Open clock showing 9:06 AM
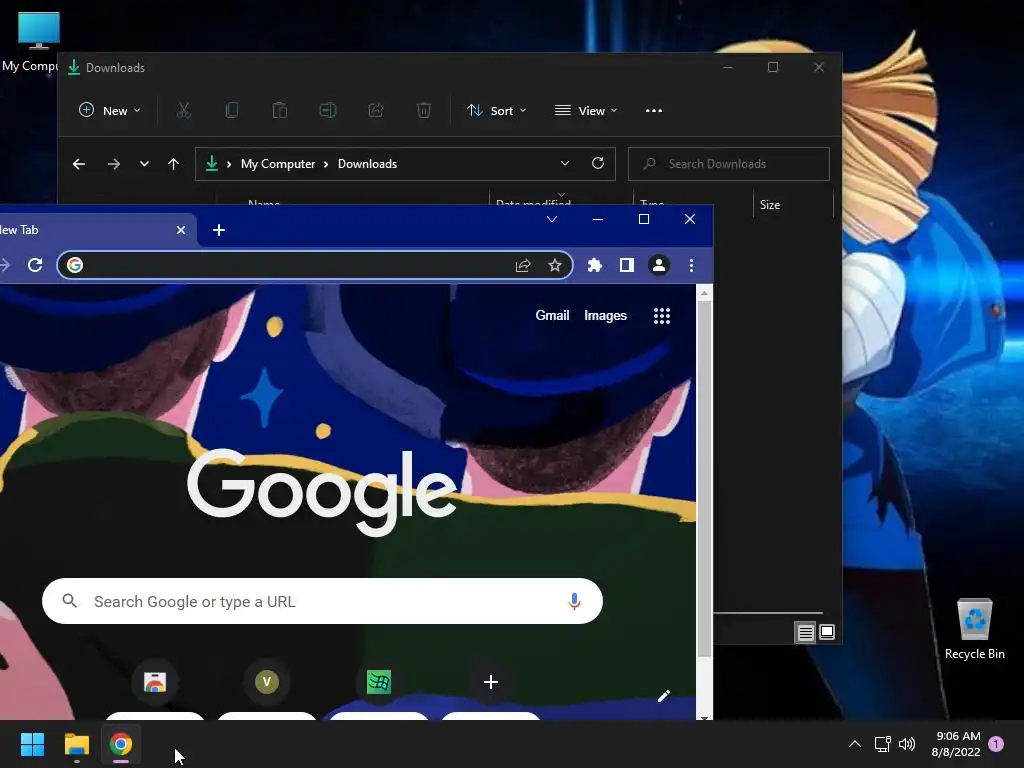Image resolution: width=1024 pixels, height=768 pixels. pos(957,744)
